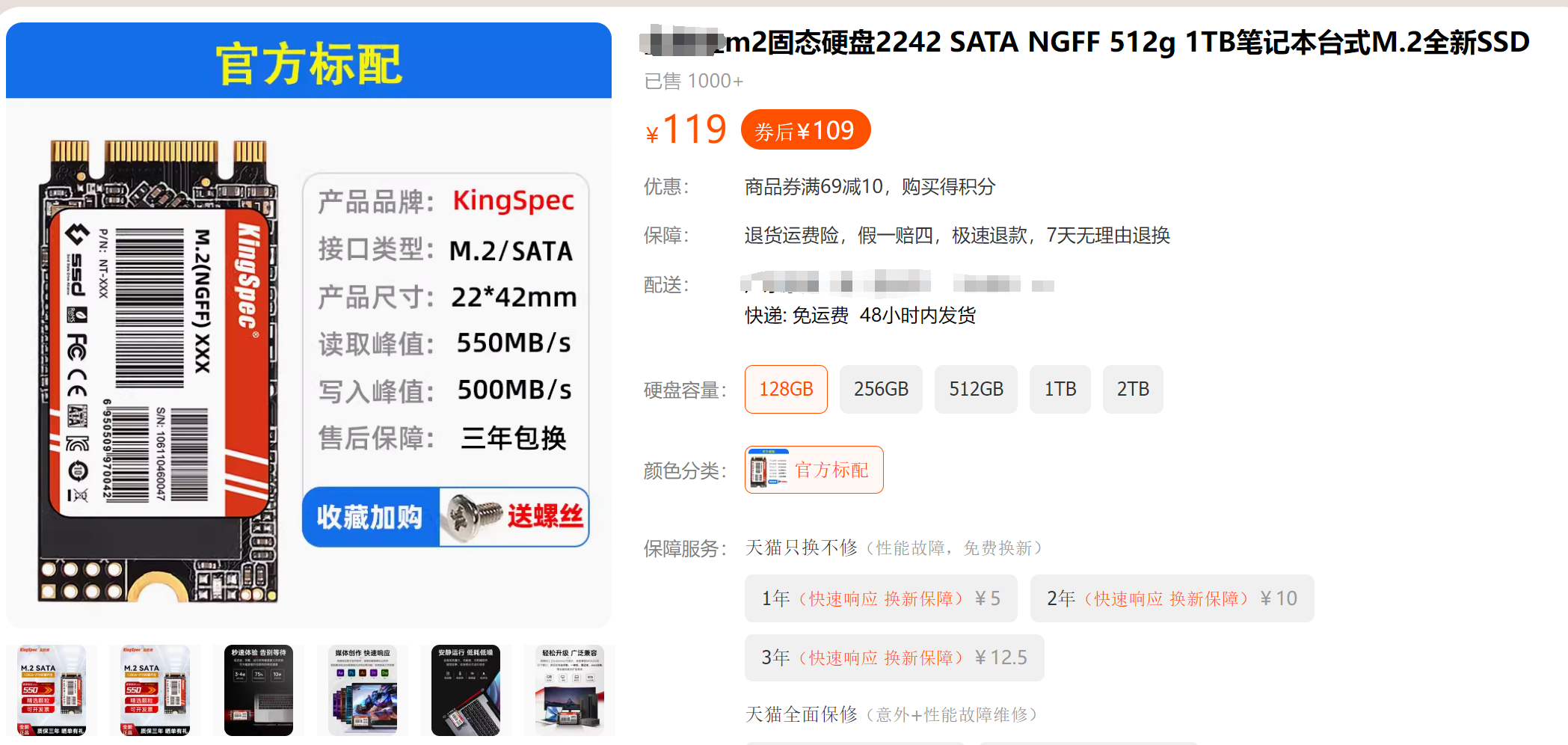Viewport: 1568px width, 745px height.
Task: Choose the 2TB capacity option
Action: [x=1133, y=389]
